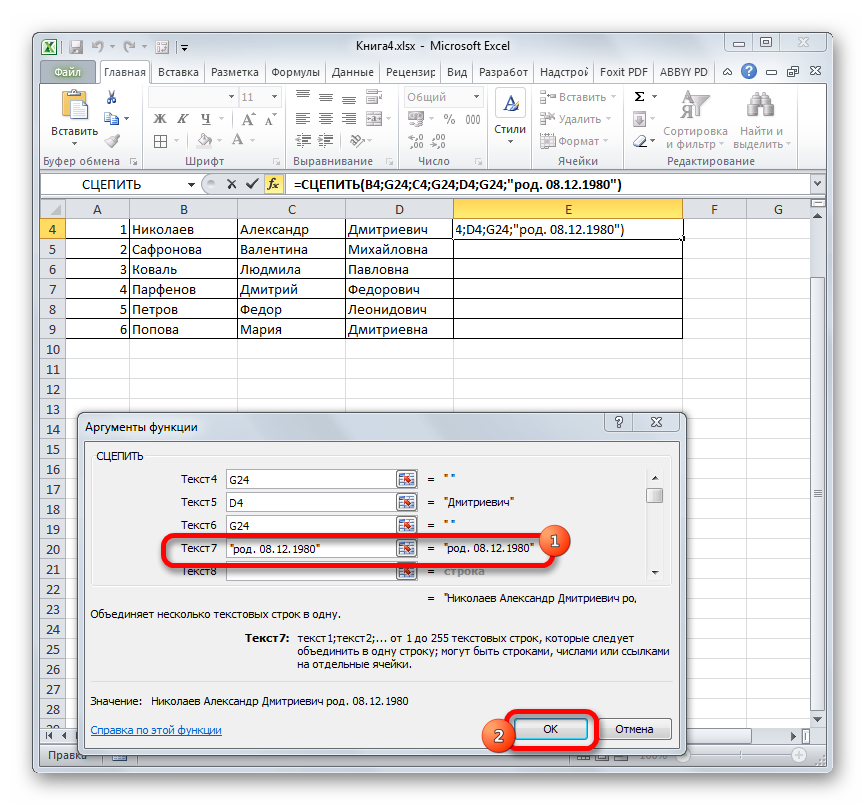Click the help button in the dialog title bar
The height and width of the screenshot is (806, 866).
tap(620, 423)
